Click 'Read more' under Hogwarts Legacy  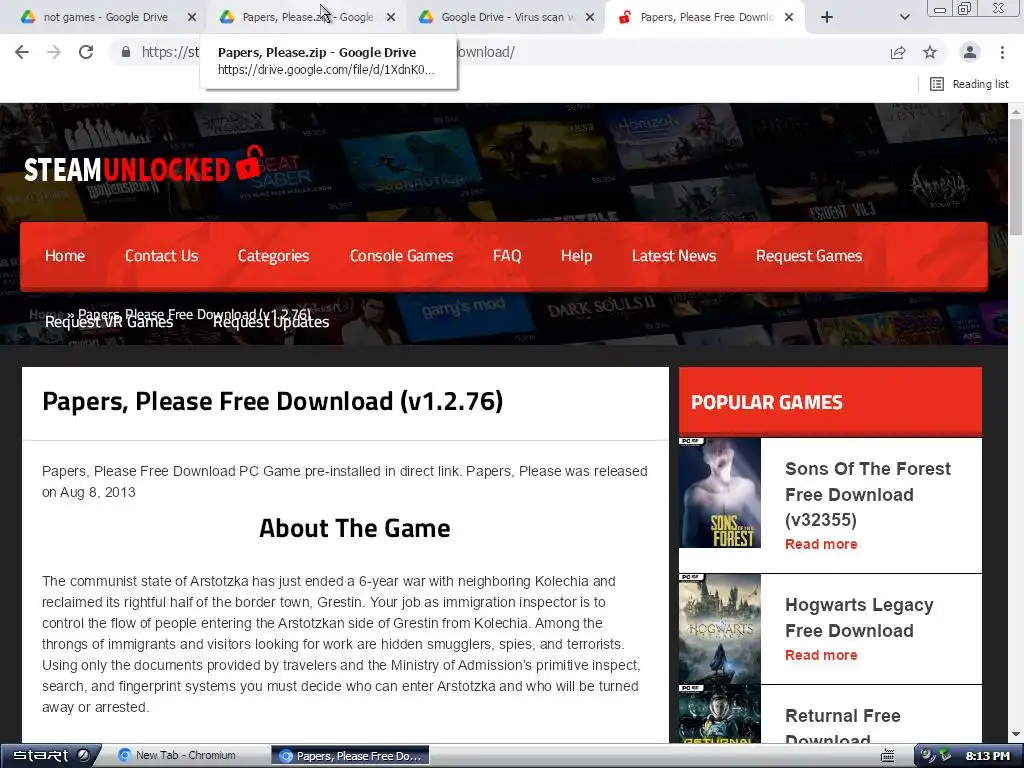821,655
